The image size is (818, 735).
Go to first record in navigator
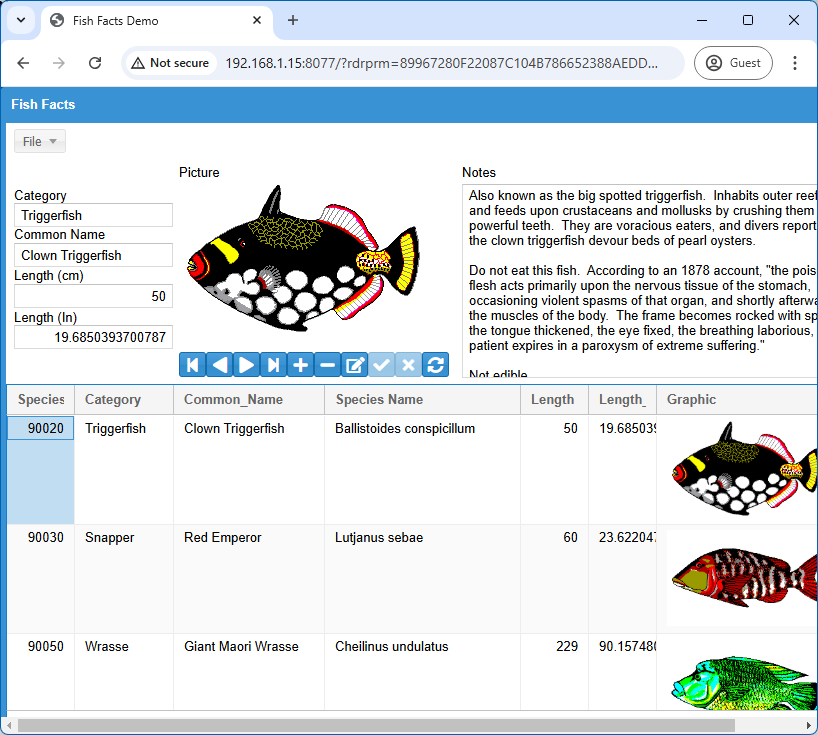pyautogui.click(x=192, y=365)
